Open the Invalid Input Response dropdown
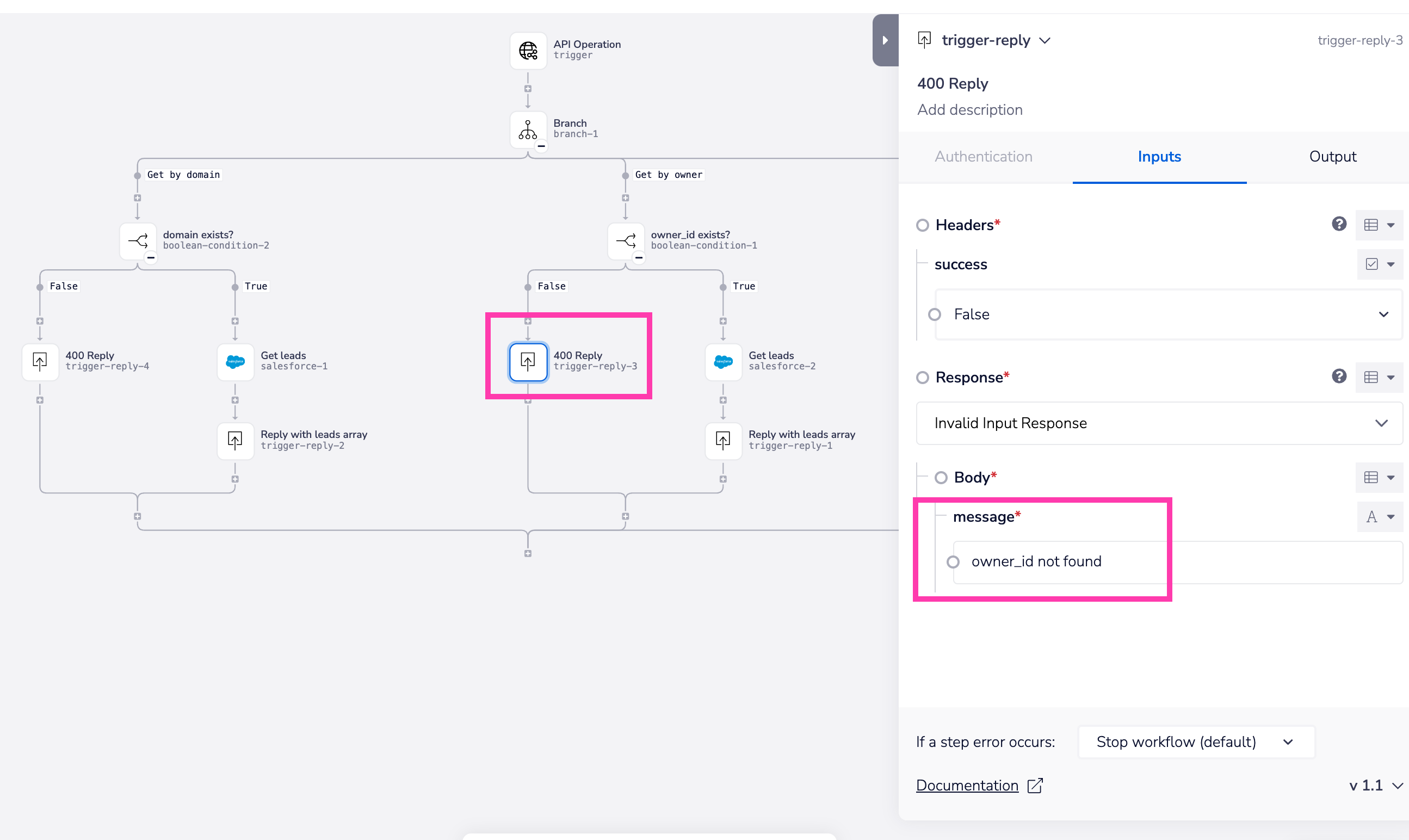This screenshot has height=840, width=1409. pyautogui.click(x=1159, y=423)
